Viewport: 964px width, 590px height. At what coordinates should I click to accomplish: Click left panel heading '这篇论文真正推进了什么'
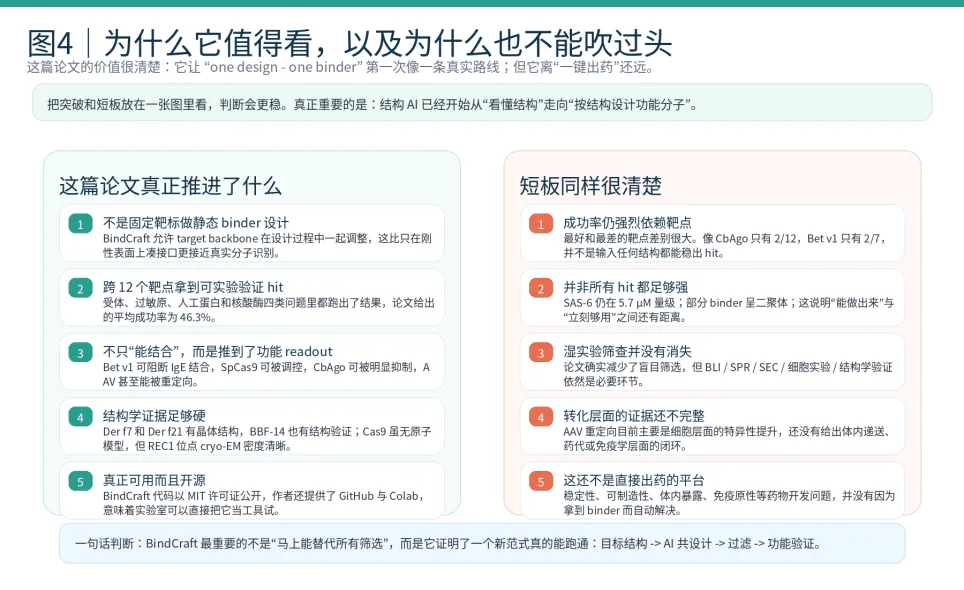point(170,186)
